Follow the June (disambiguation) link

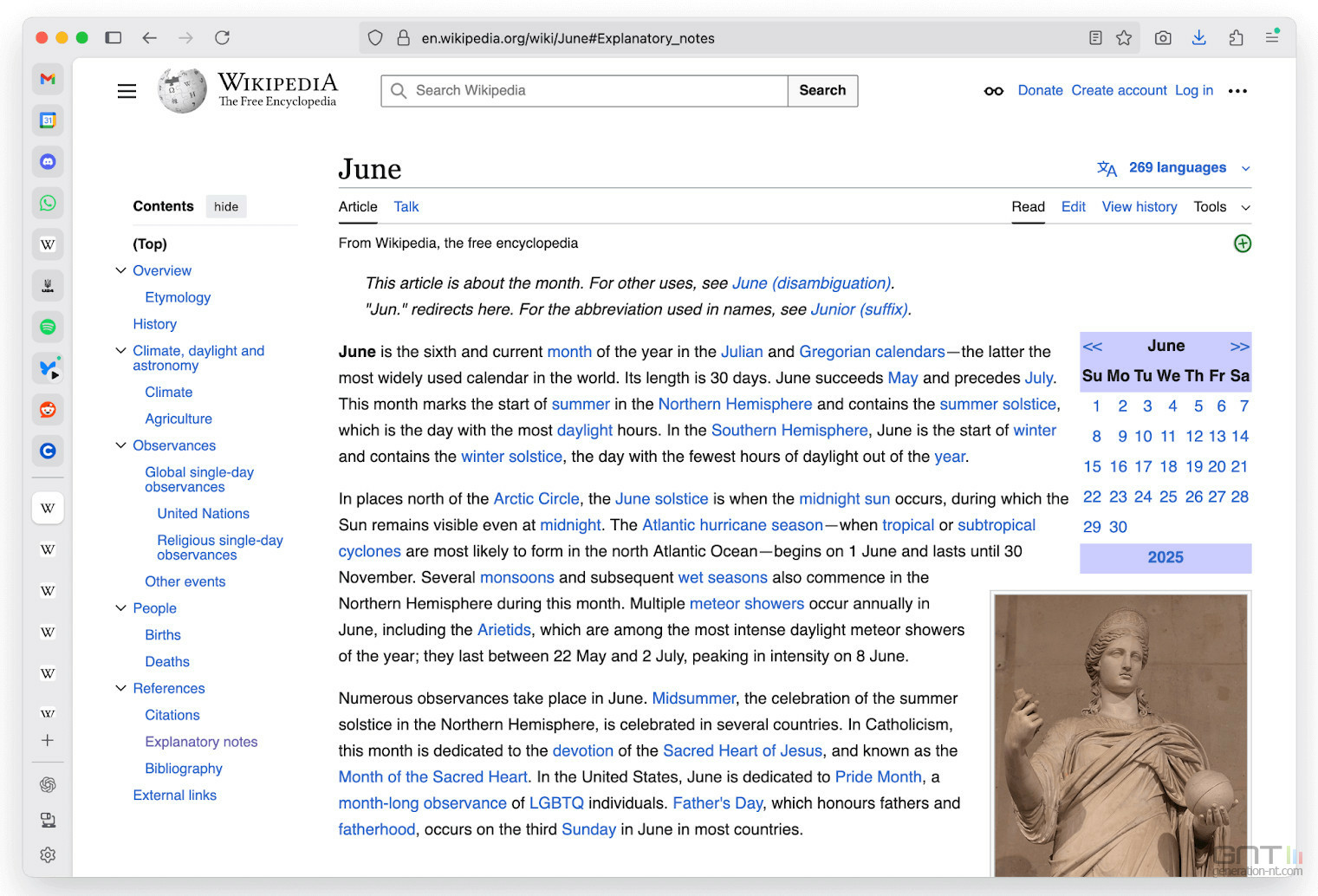811,283
